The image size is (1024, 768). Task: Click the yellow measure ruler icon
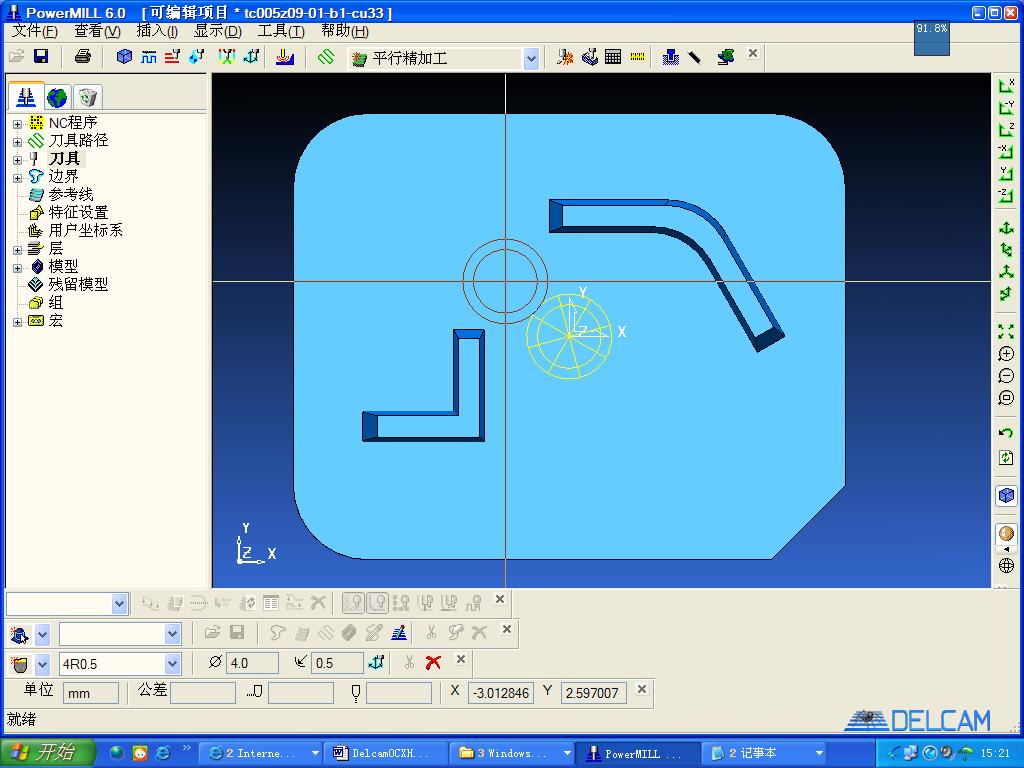click(x=637, y=57)
